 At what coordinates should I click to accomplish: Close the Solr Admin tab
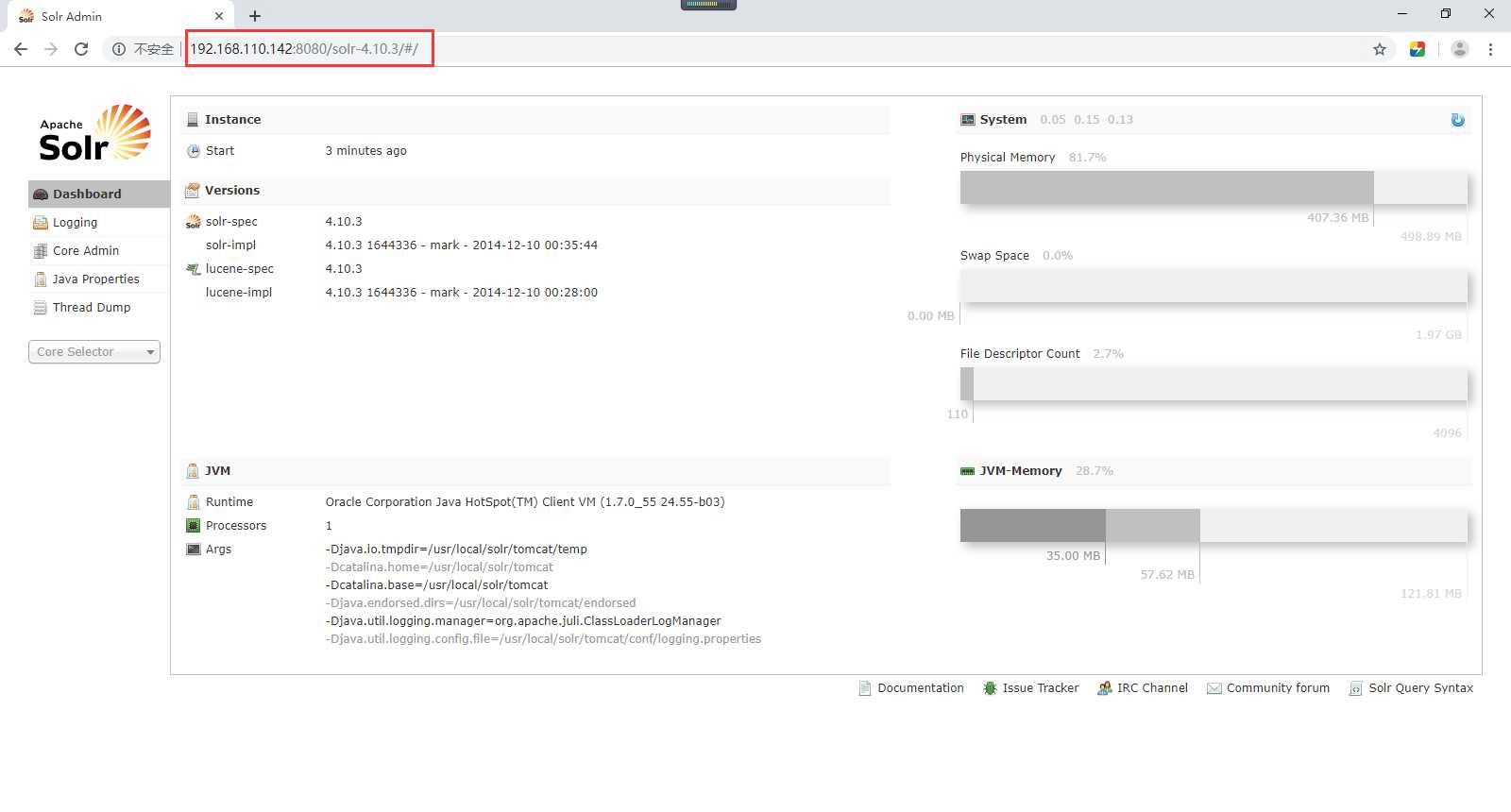click(219, 16)
